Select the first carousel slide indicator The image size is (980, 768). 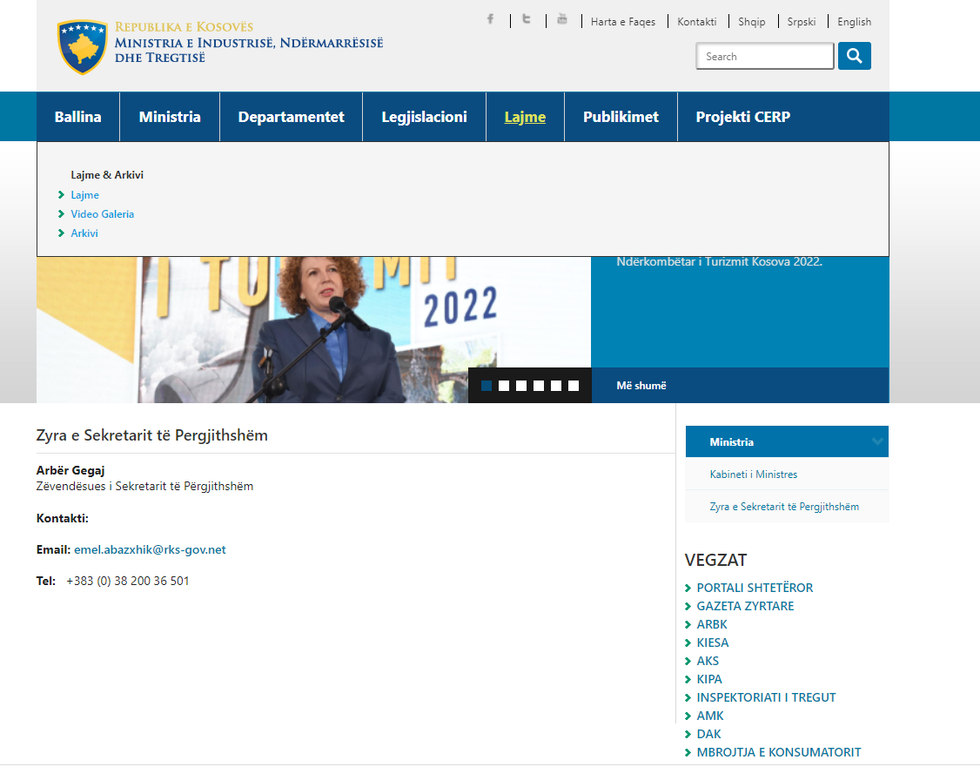click(487, 386)
